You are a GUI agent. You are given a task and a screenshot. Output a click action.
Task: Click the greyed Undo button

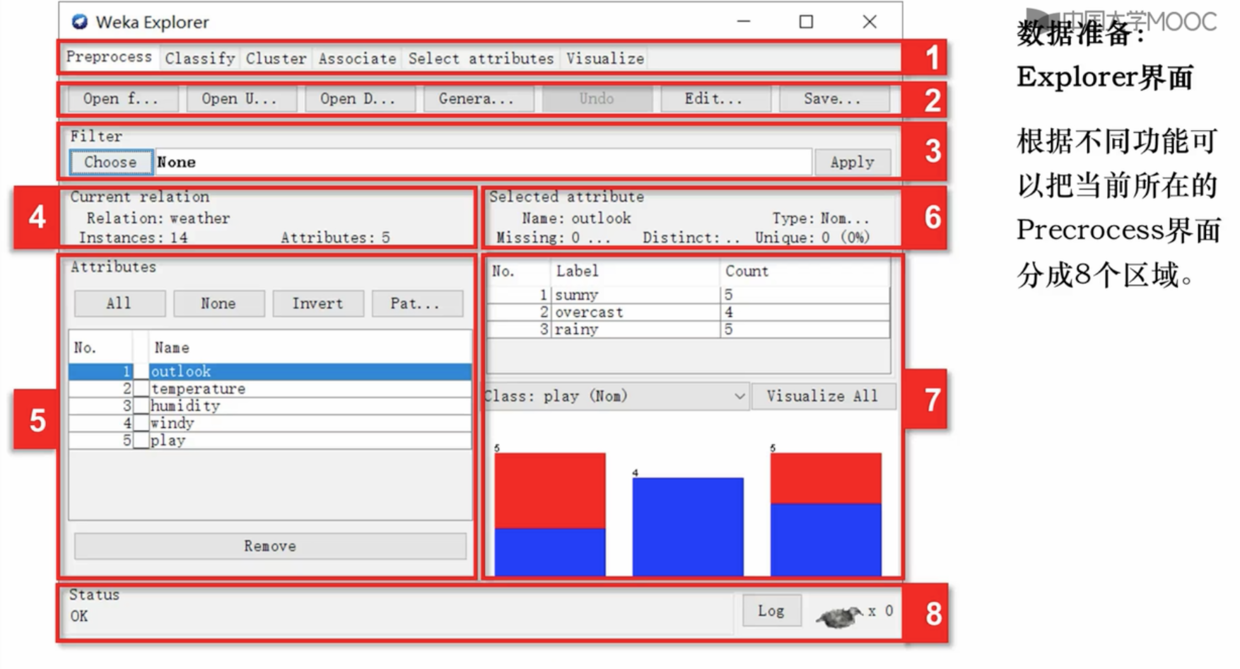597,98
